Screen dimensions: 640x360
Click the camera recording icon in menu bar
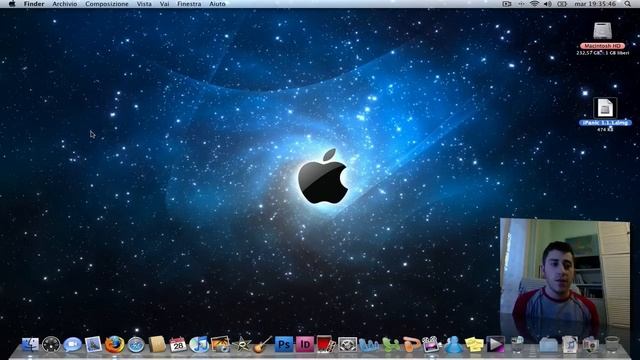click(507, 4)
